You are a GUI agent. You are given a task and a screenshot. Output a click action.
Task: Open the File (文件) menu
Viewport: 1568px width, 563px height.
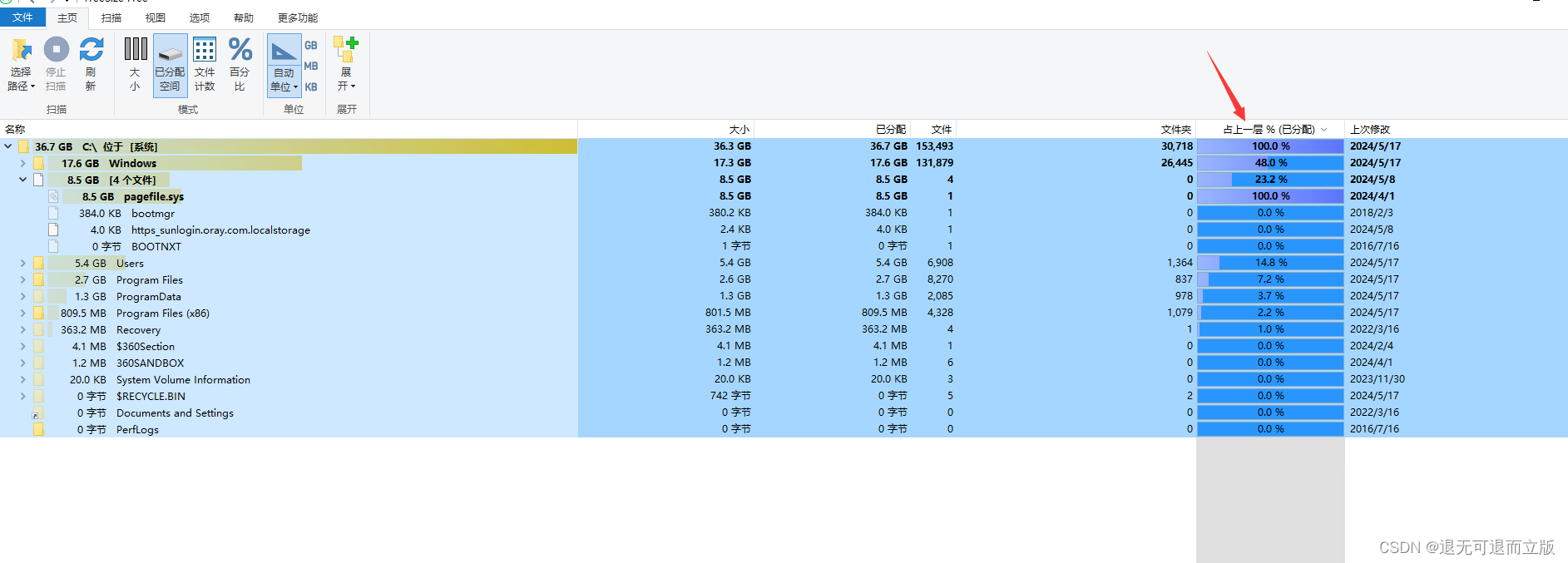click(22, 17)
